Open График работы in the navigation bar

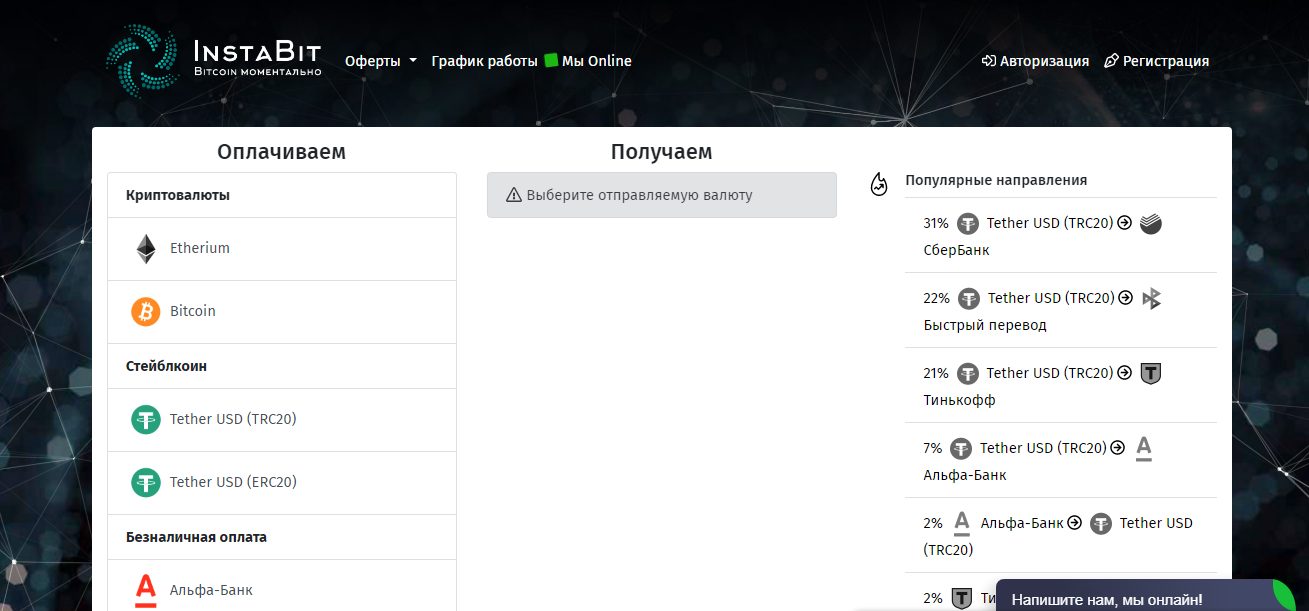tap(485, 61)
